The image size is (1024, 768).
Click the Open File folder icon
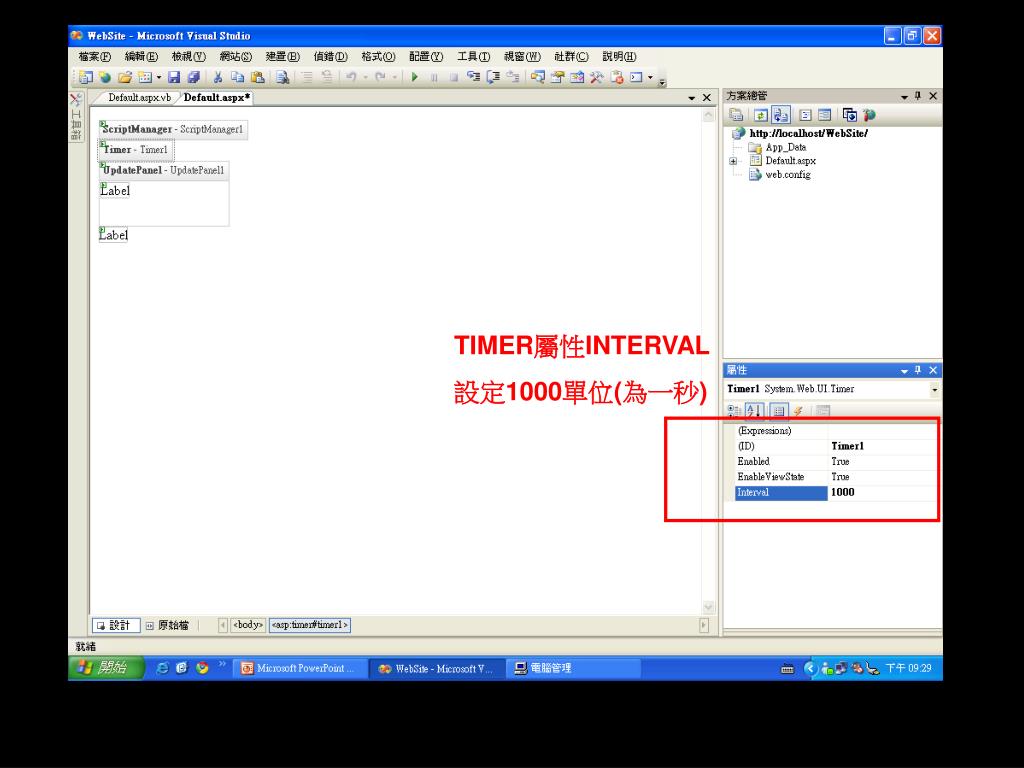[125, 77]
